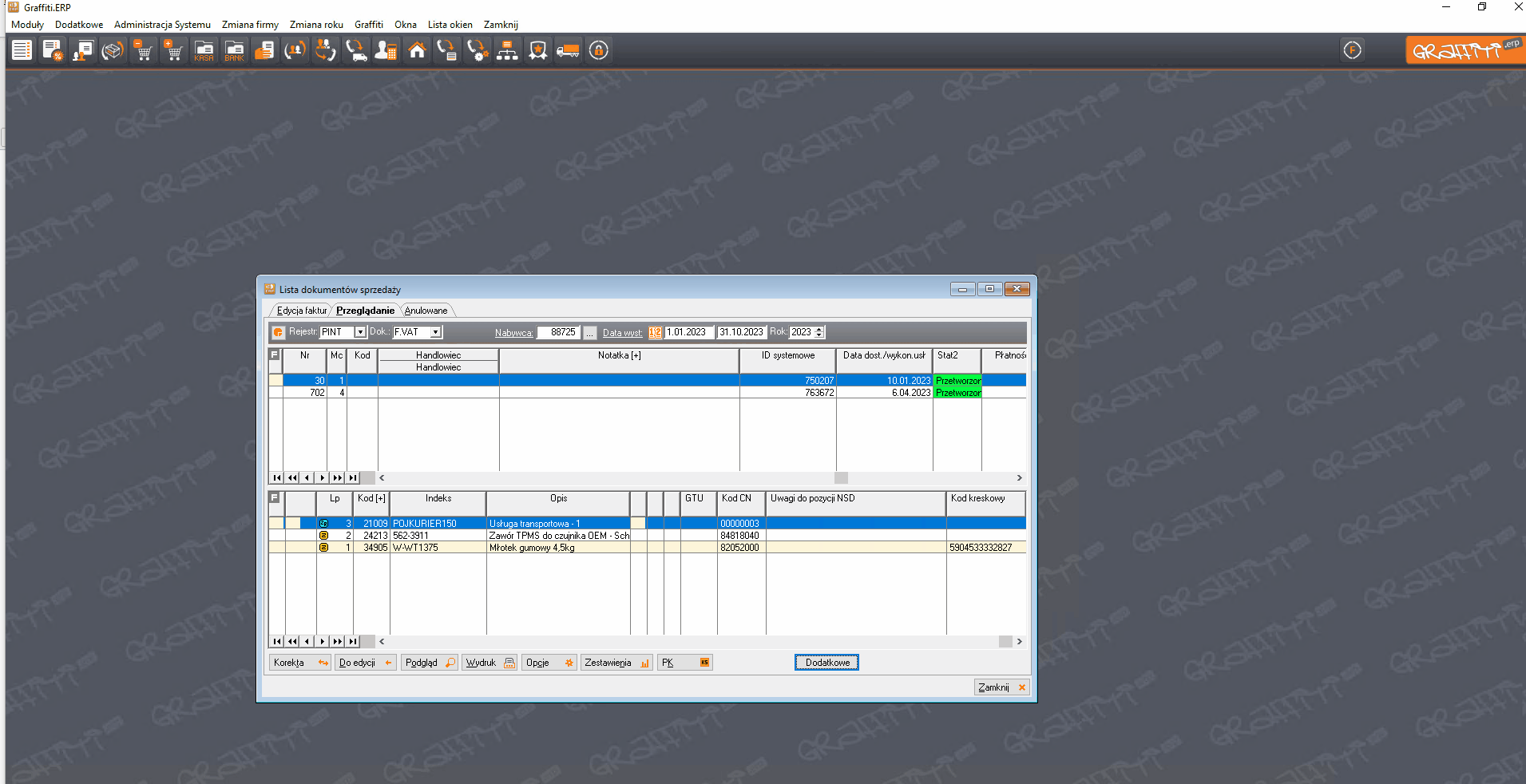Open the KASA cash register module
Viewport: 1526px width, 784px height.
[x=204, y=51]
